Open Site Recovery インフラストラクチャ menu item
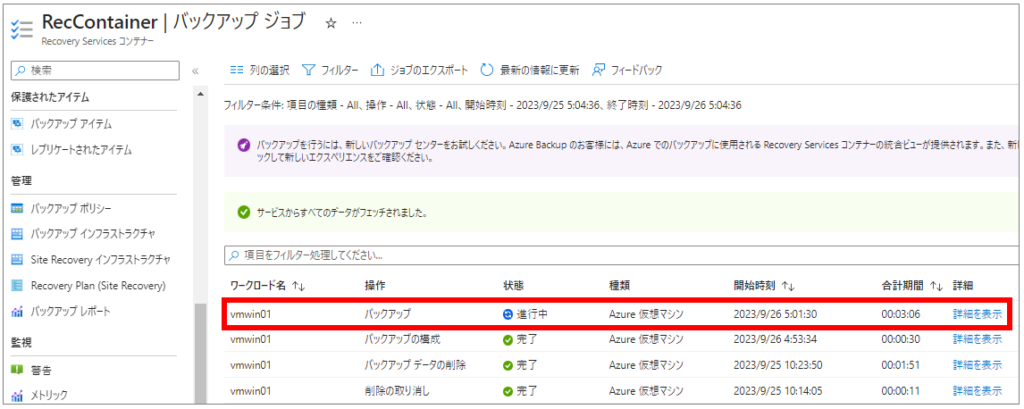This screenshot has height=409, width=1024. point(101,259)
